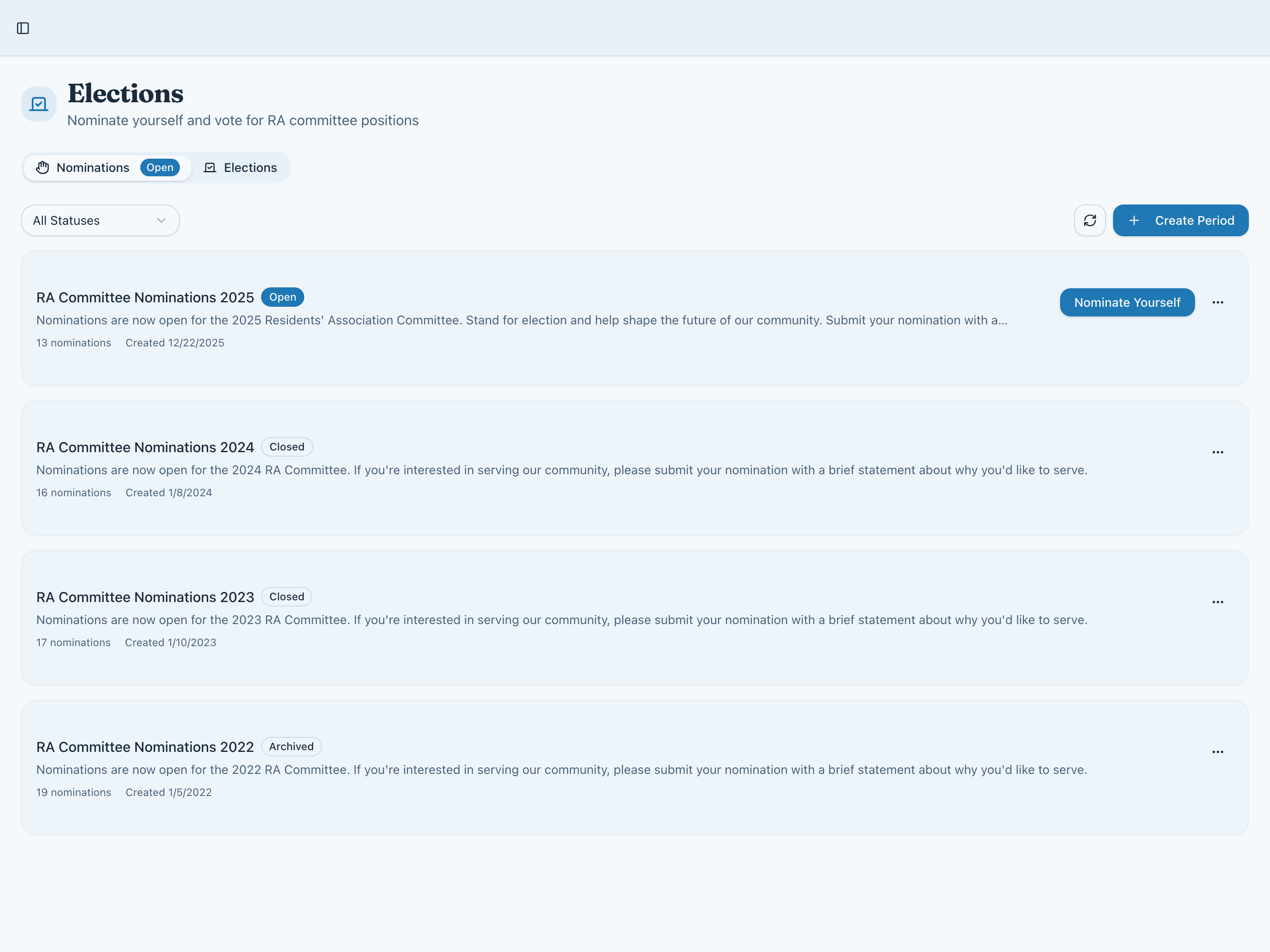Open RA Committee Nominations 2024 title

[145, 447]
